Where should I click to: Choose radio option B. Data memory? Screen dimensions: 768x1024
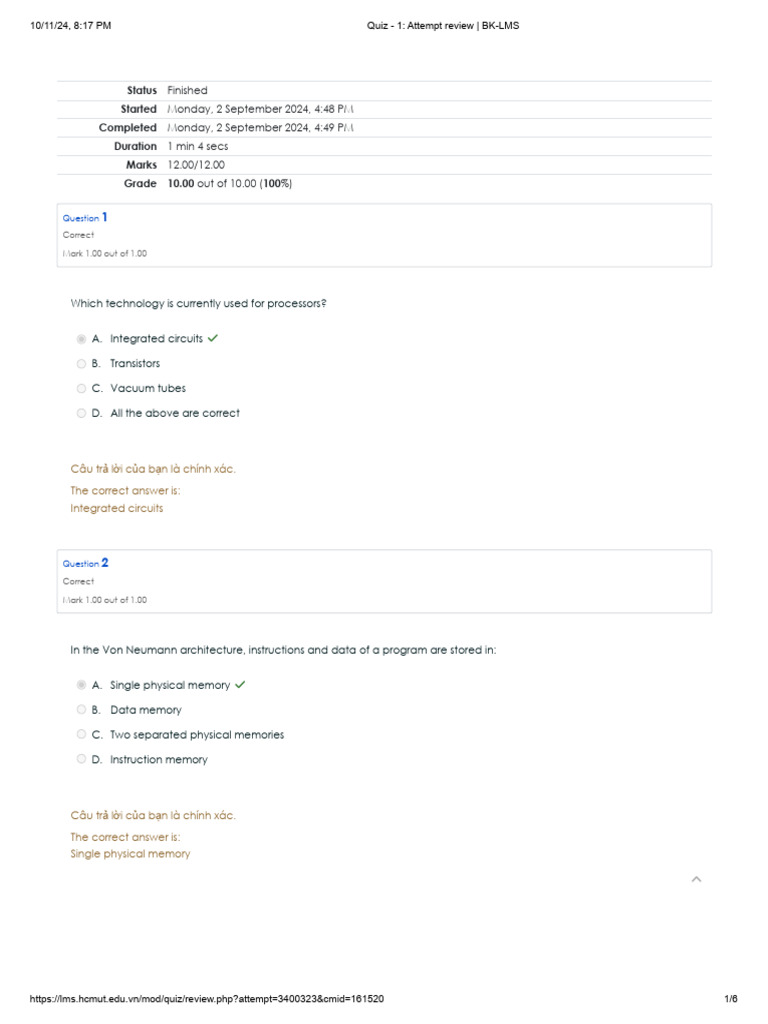coord(81,710)
